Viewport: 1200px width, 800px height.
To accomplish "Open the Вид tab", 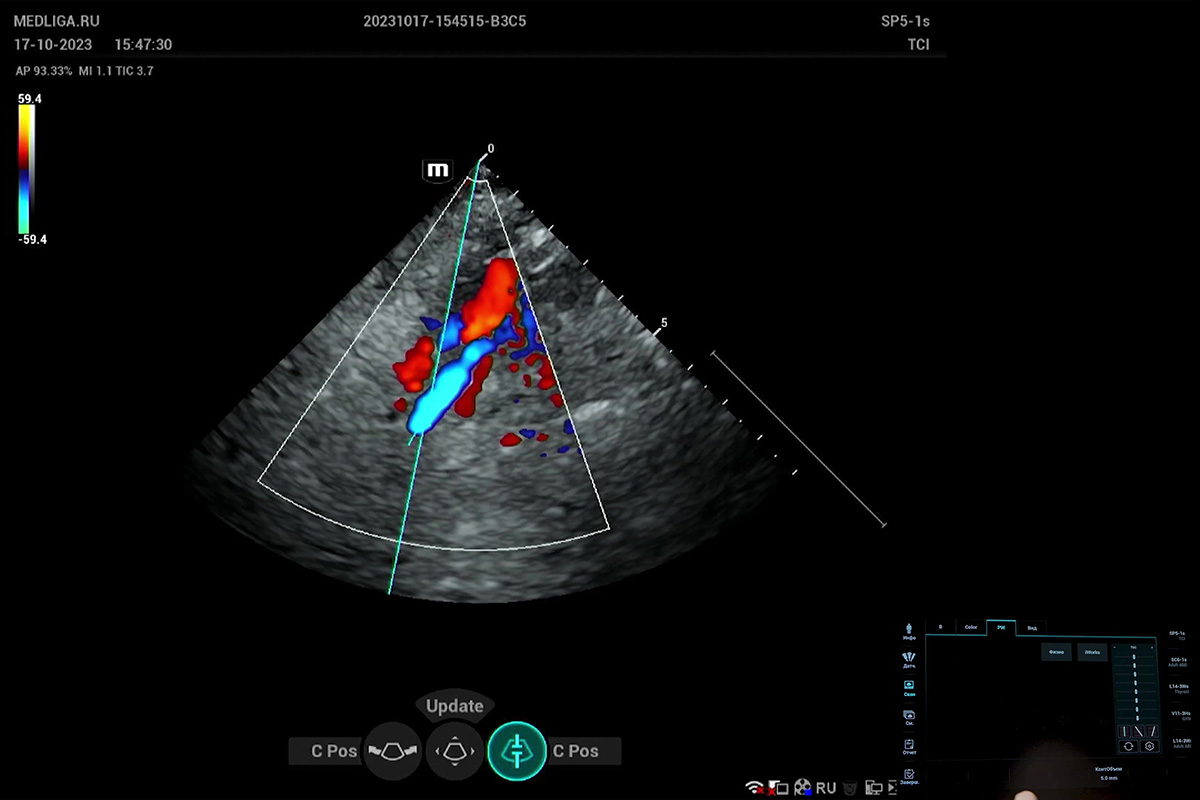I will click(x=1032, y=628).
